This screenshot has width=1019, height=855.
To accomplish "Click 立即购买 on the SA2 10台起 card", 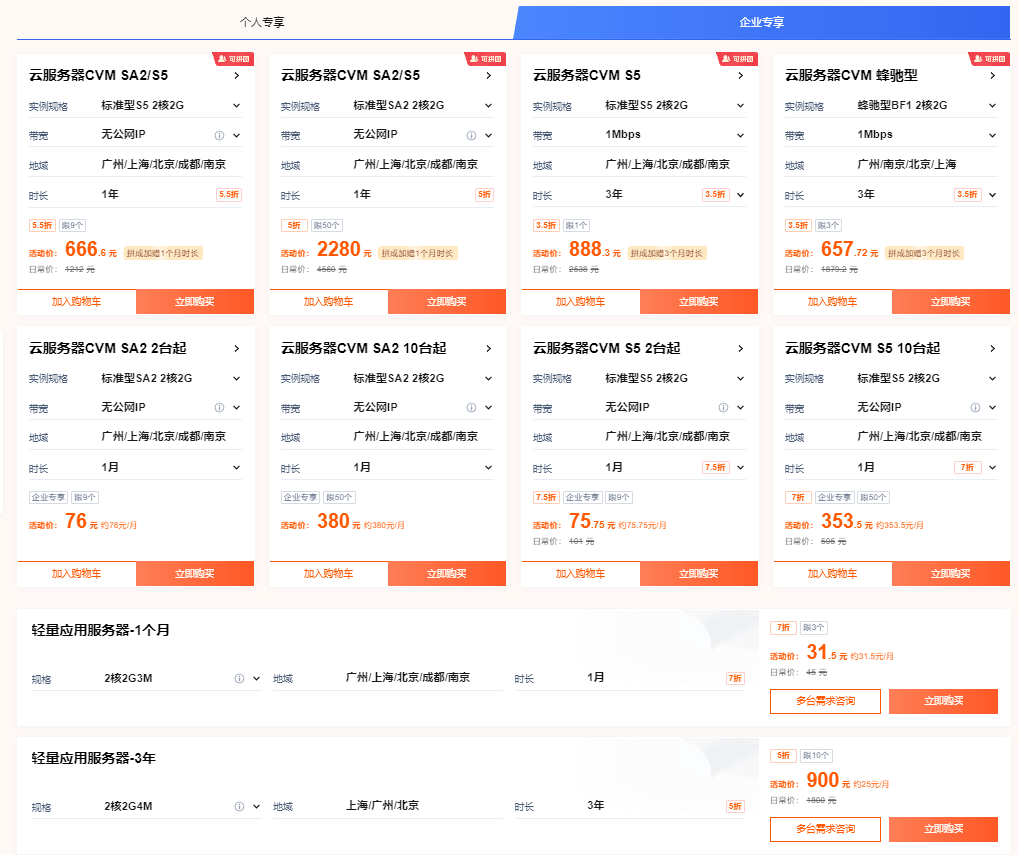I will click(447, 574).
